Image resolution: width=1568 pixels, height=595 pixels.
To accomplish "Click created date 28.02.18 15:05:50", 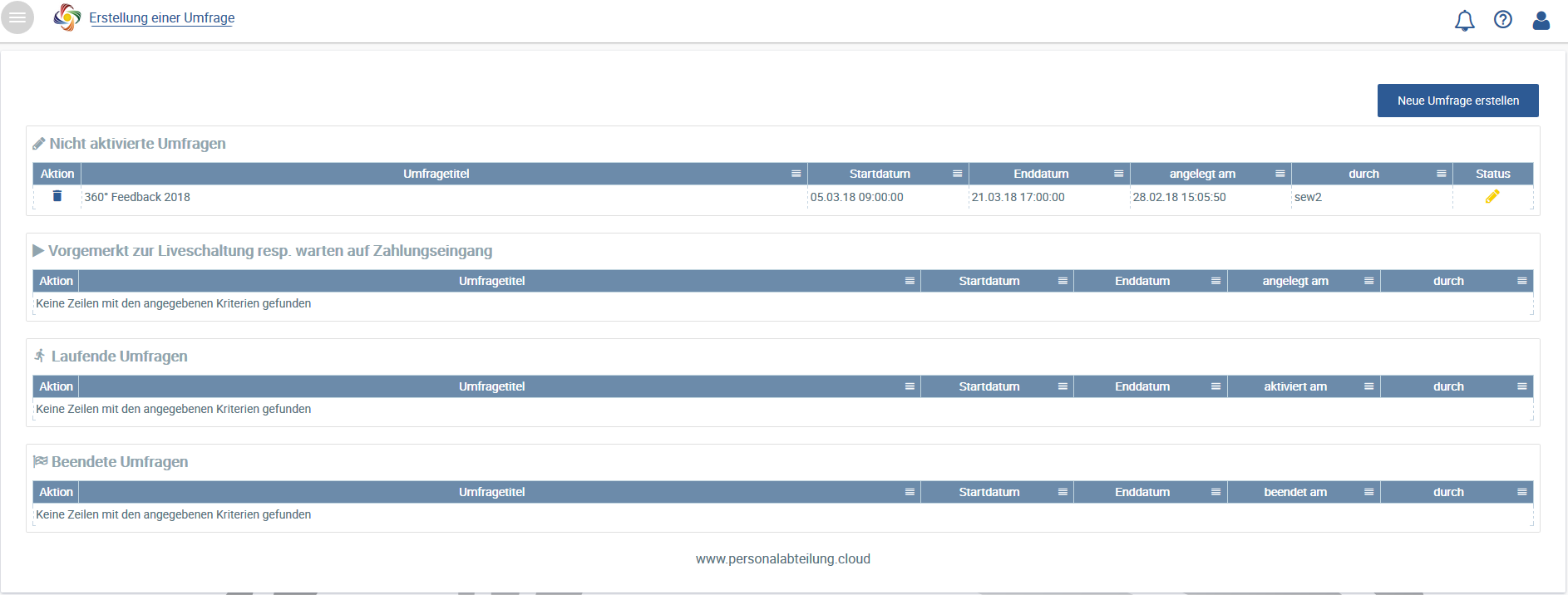I will point(1179,197).
